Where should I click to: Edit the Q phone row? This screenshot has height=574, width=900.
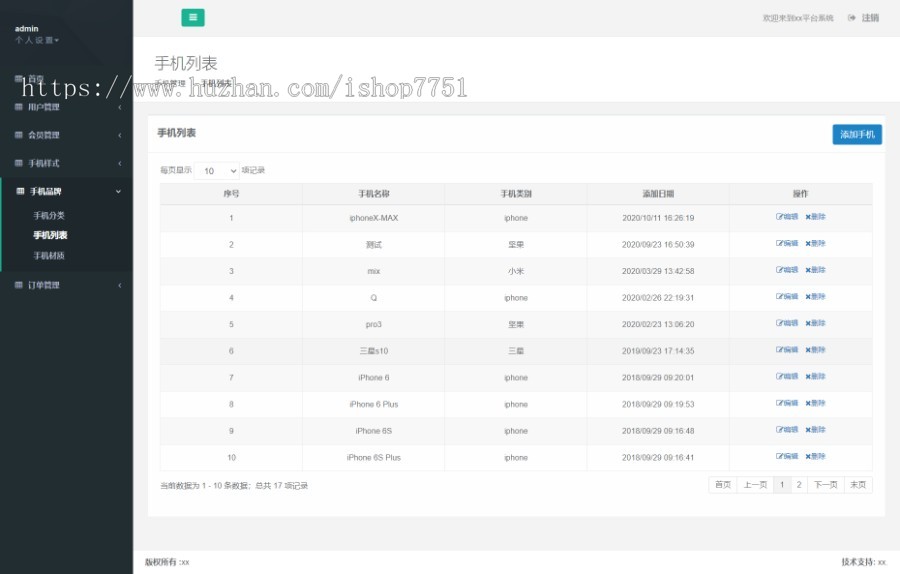[x=787, y=297]
